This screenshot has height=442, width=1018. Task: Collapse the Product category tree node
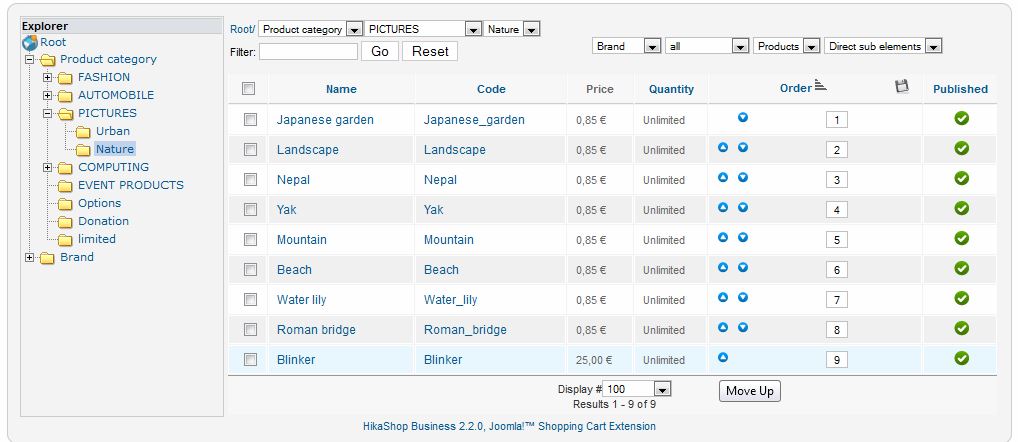pos(29,59)
